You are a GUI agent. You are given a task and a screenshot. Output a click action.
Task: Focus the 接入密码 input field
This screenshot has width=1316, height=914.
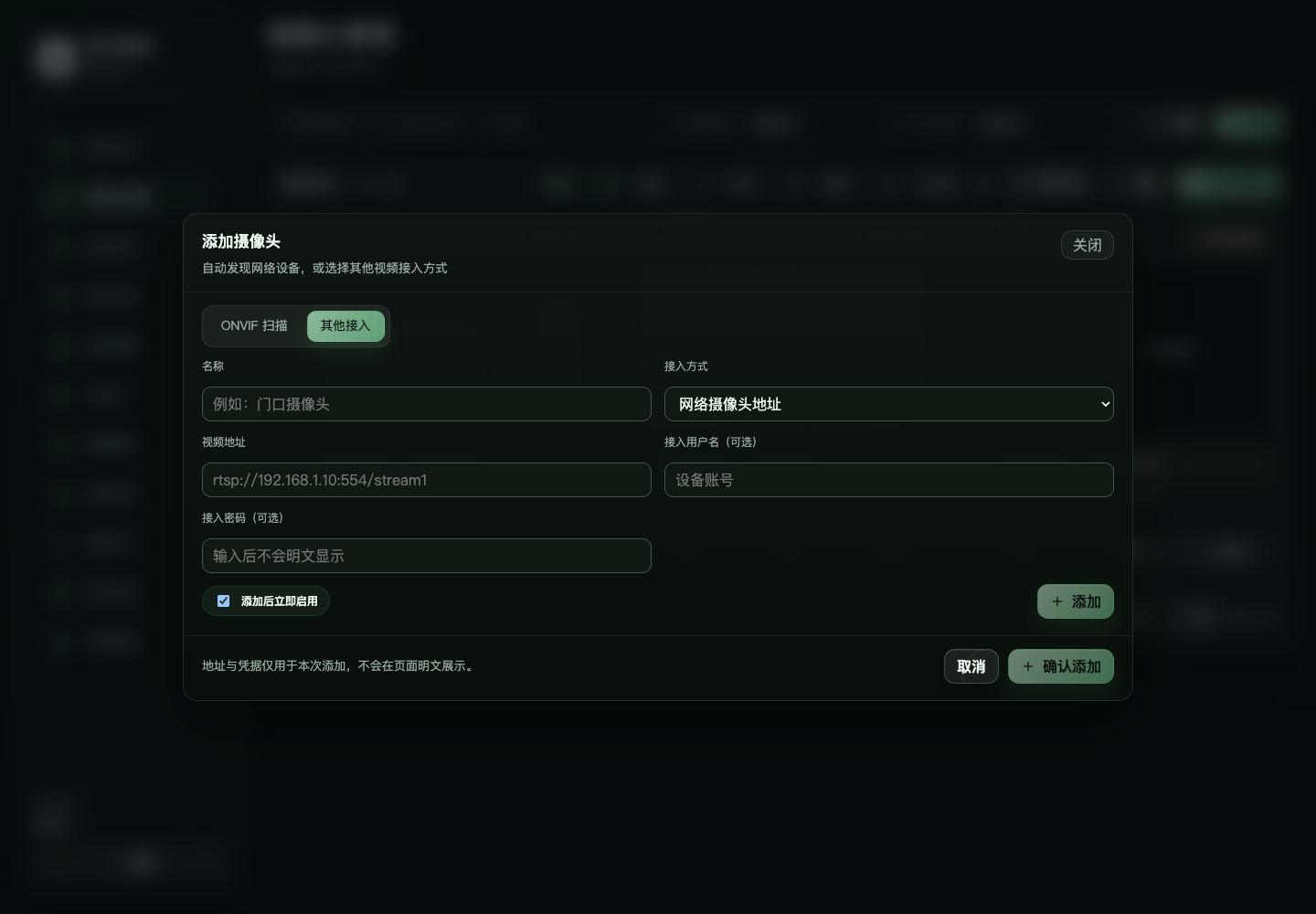coord(427,556)
